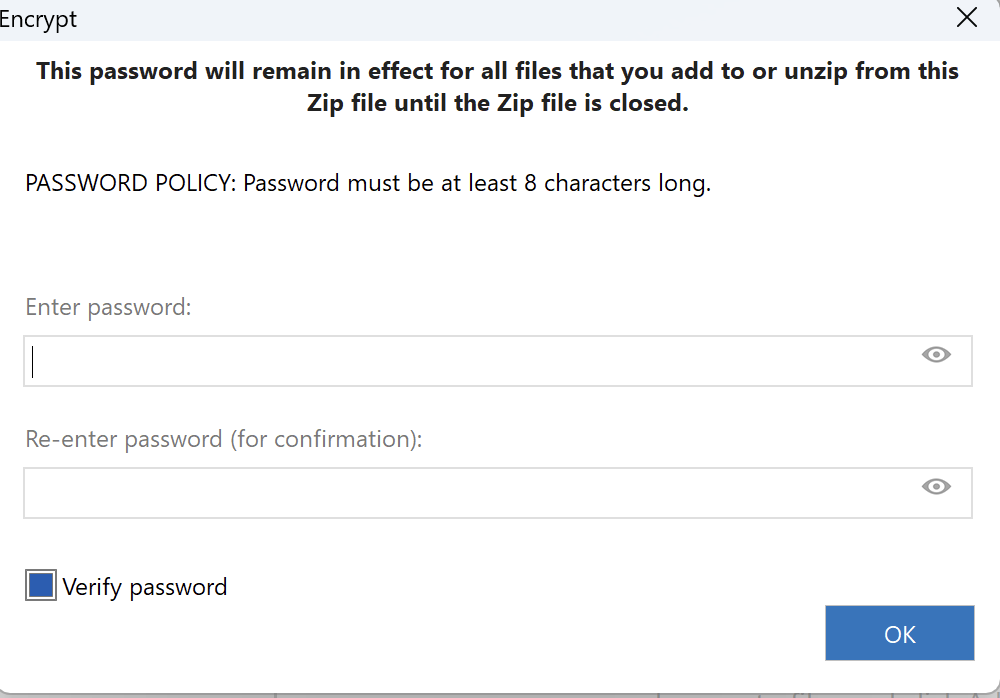The image size is (1000, 698).
Task: Click the "Zip file until the Zip file is closed." line
Action: 497,103
